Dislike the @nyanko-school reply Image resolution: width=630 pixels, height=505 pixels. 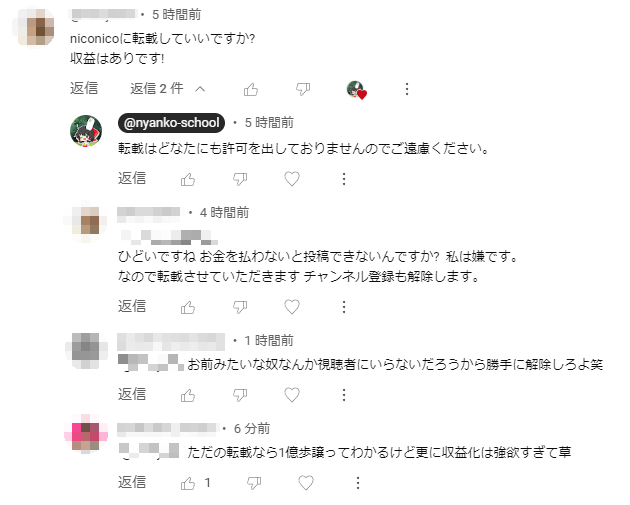click(240, 179)
